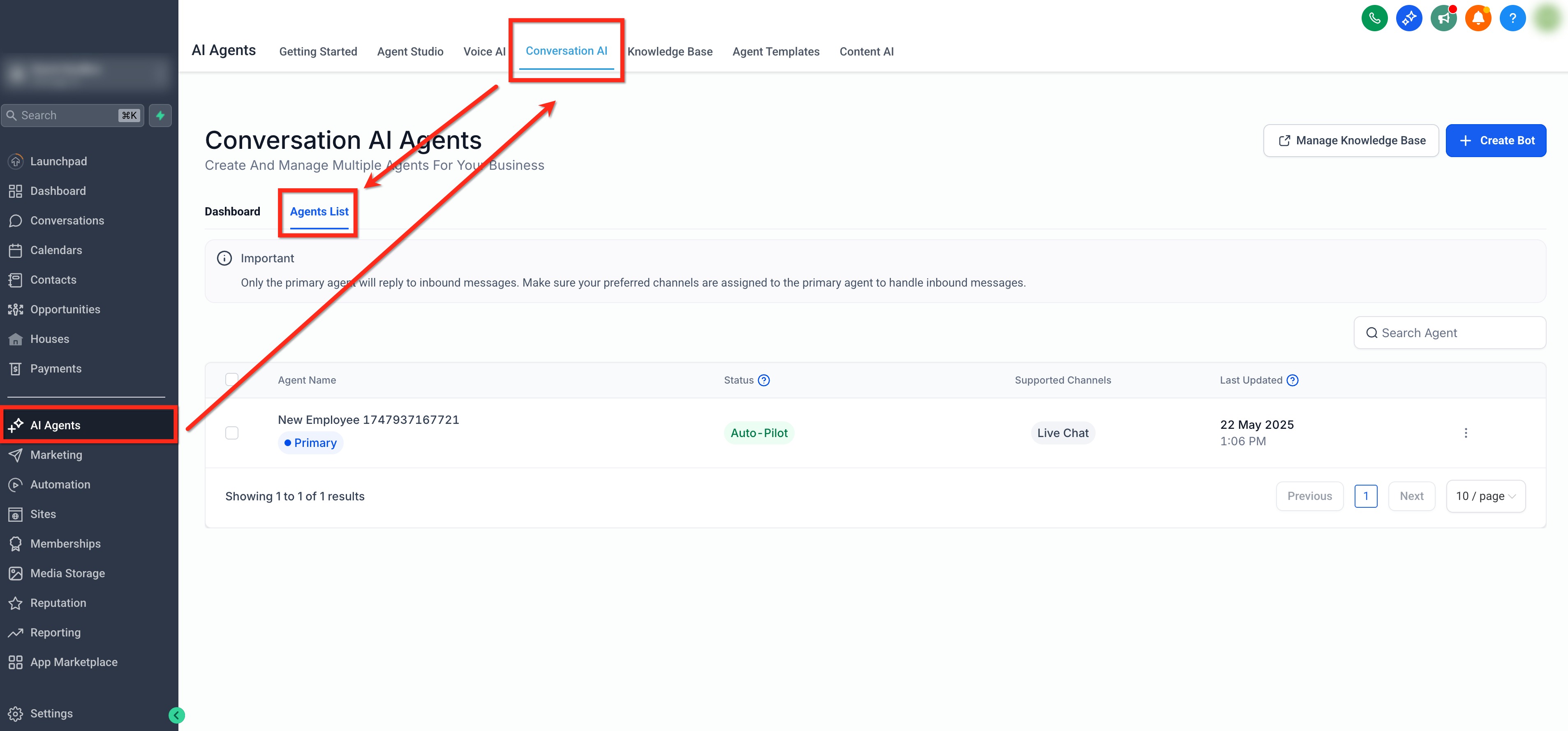Image resolution: width=1568 pixels, height=731 pixels.
Task: Click the Manage Knowledge Base button
Action: click(1351, 141)
